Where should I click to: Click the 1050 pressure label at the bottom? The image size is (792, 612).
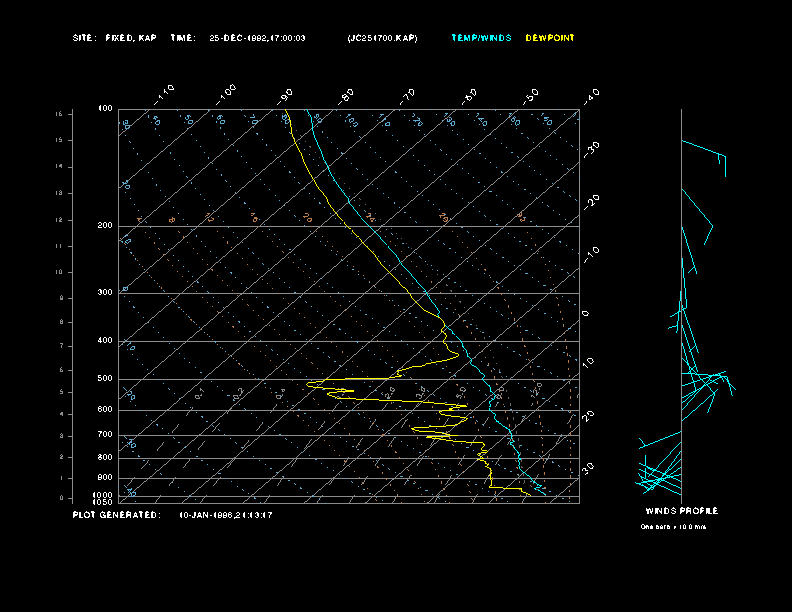coord(104,501)
